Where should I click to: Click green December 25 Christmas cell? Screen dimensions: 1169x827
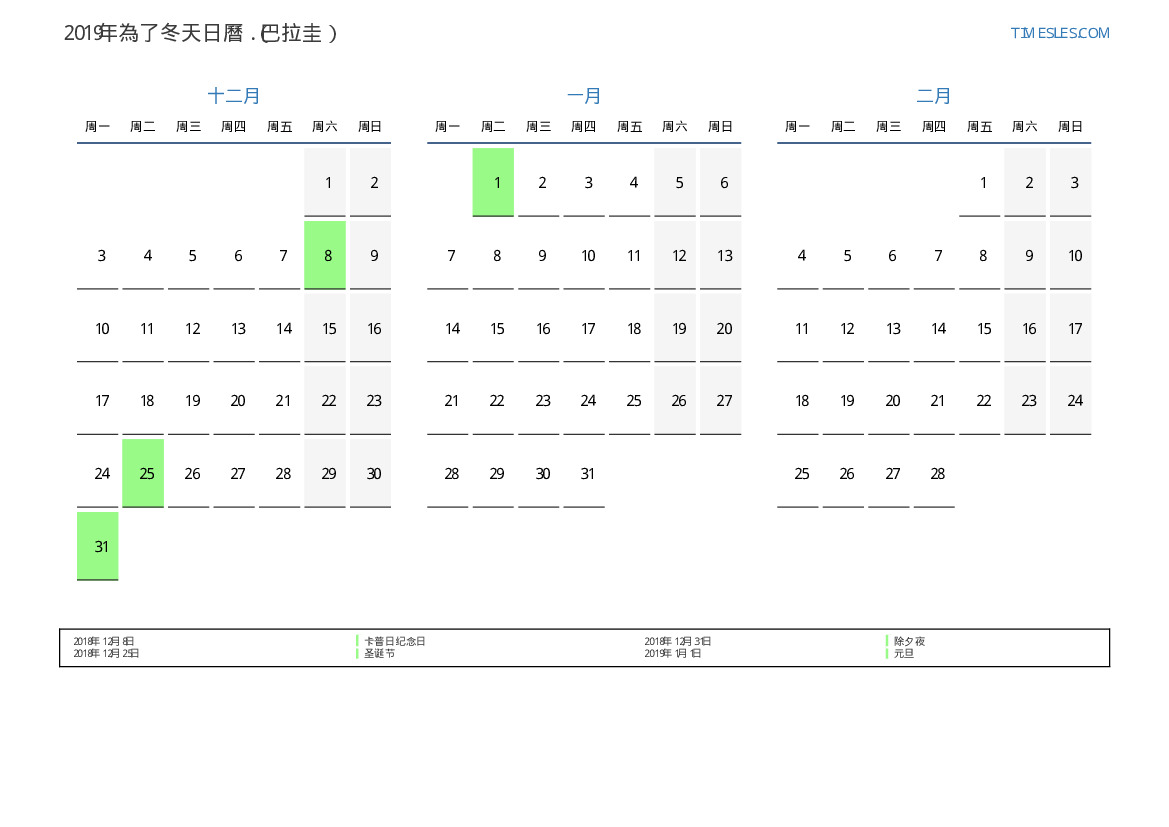[143, 473]
